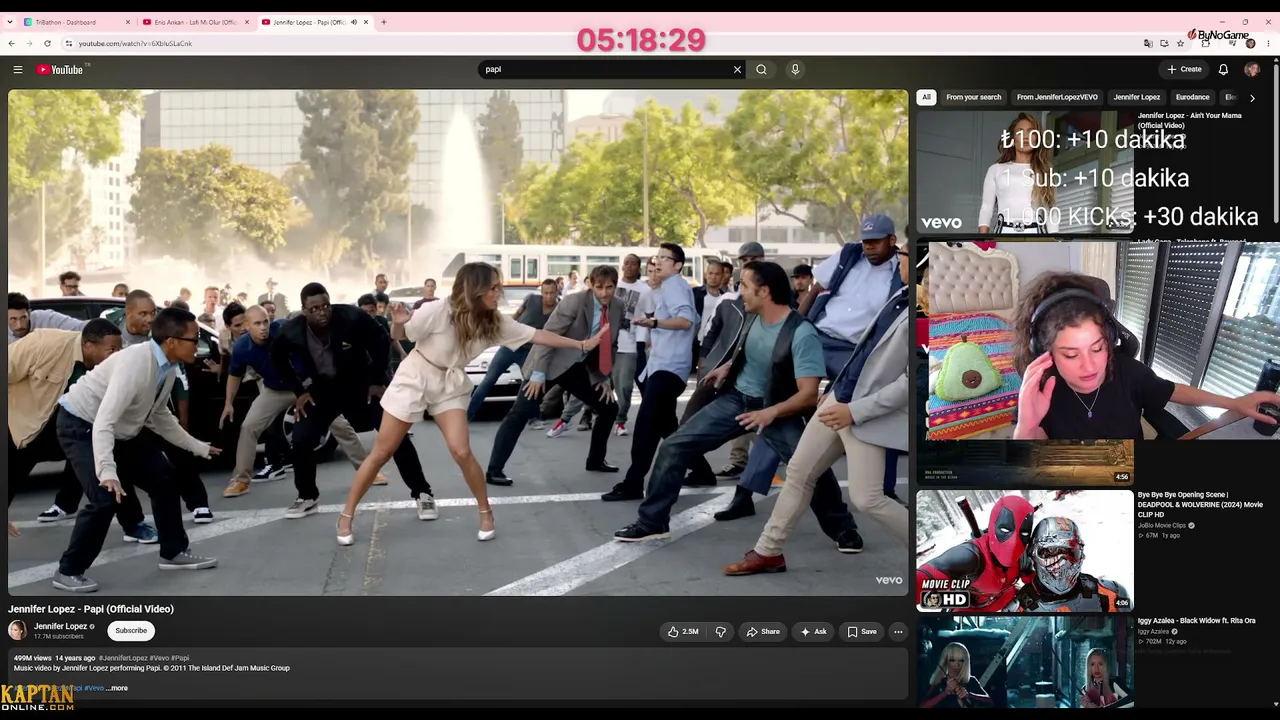The height and width of the screenshot is (720, 1280).
Task: Open the Jennifer Lopez channel avatar
Action: (18, 630)
